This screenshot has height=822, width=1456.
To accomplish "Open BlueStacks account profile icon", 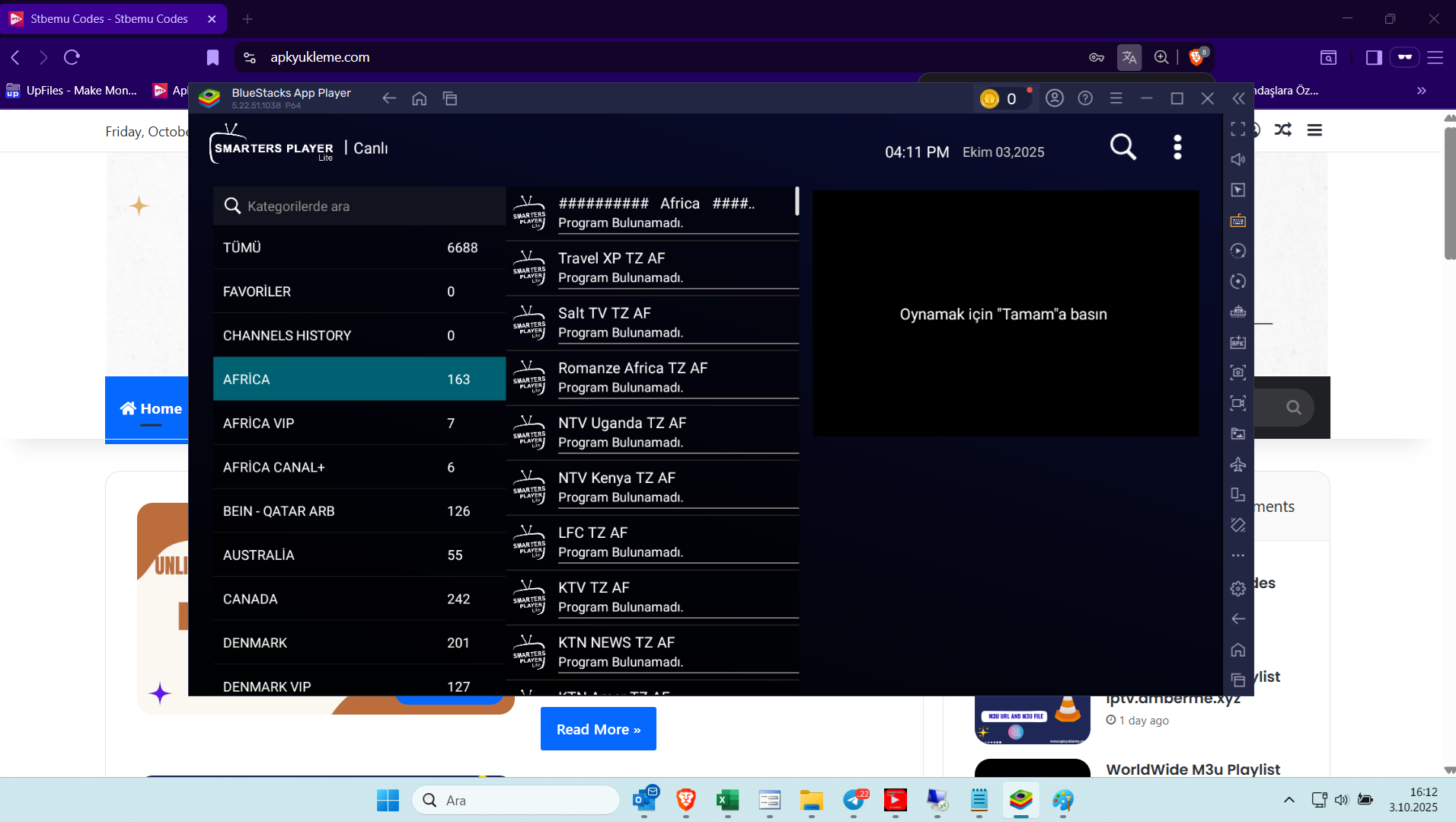I will [x=1054, y=98].
